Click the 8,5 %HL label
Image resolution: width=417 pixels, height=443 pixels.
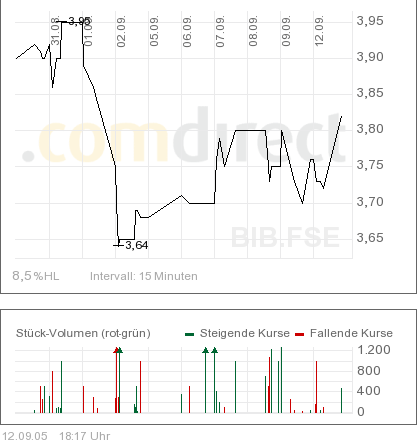(36, 276)
